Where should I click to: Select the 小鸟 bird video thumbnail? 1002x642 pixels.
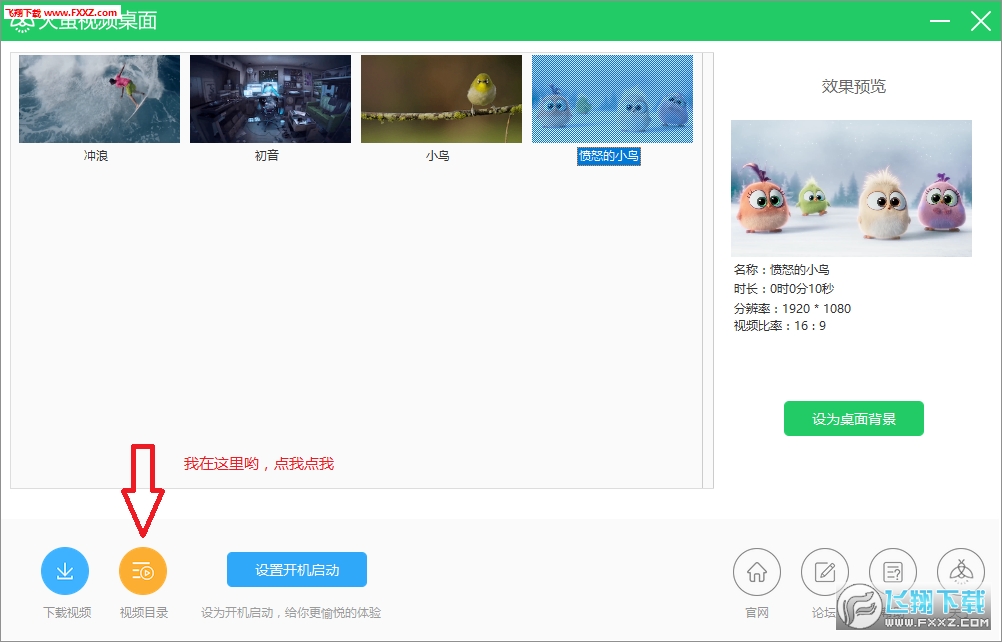click(442, 99)
